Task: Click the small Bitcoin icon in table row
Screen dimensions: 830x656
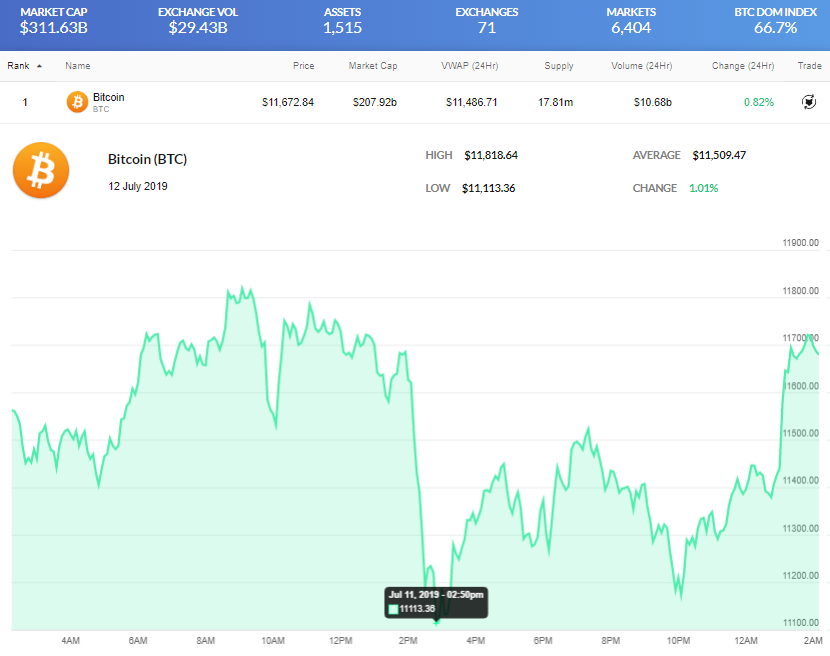Action: click(x=77, y=102)
